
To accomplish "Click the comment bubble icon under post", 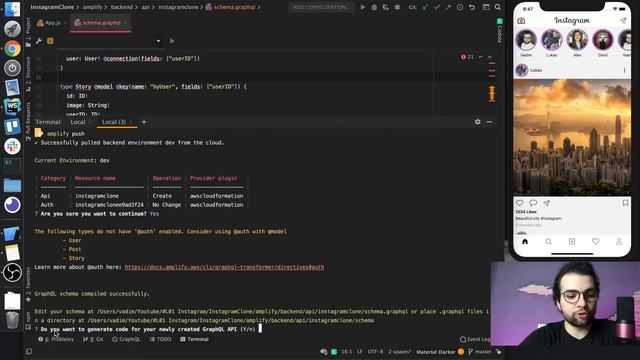I will (533, 203).
